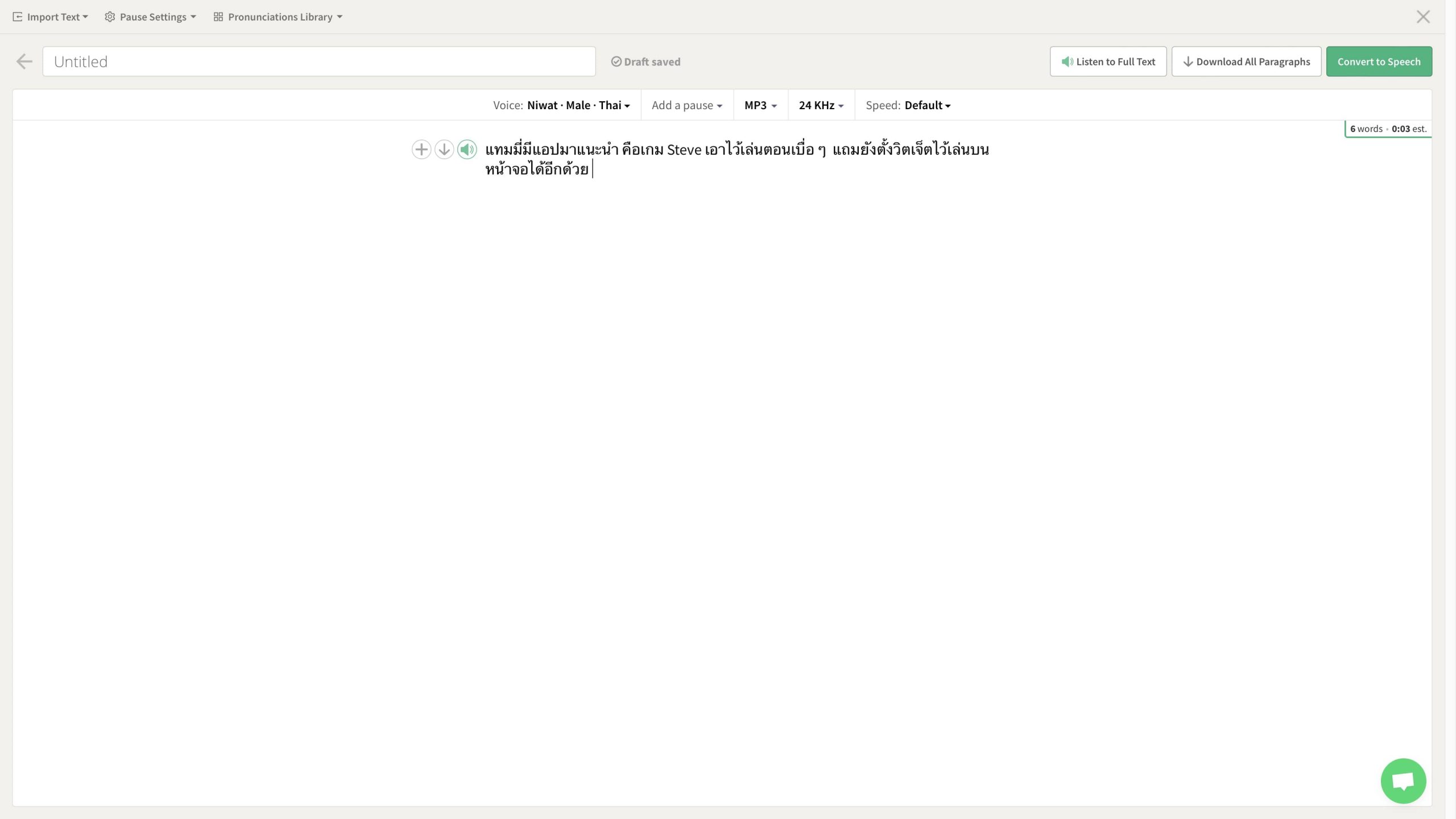1456x819 pixels.
Task: Play paragraph with speaker icon
Action: pyautogui.click(x=467, y=150)
